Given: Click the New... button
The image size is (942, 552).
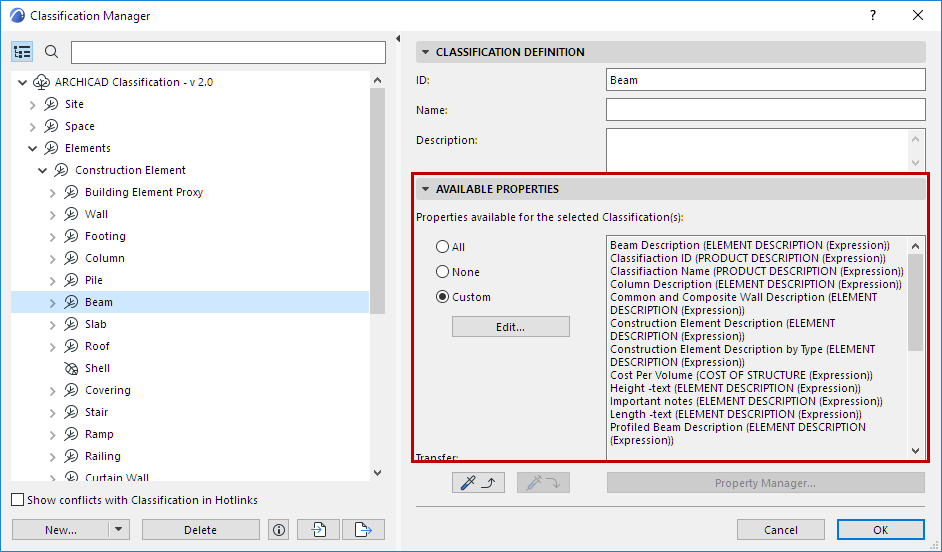Looking at the screenshot, I should (60, 530).
